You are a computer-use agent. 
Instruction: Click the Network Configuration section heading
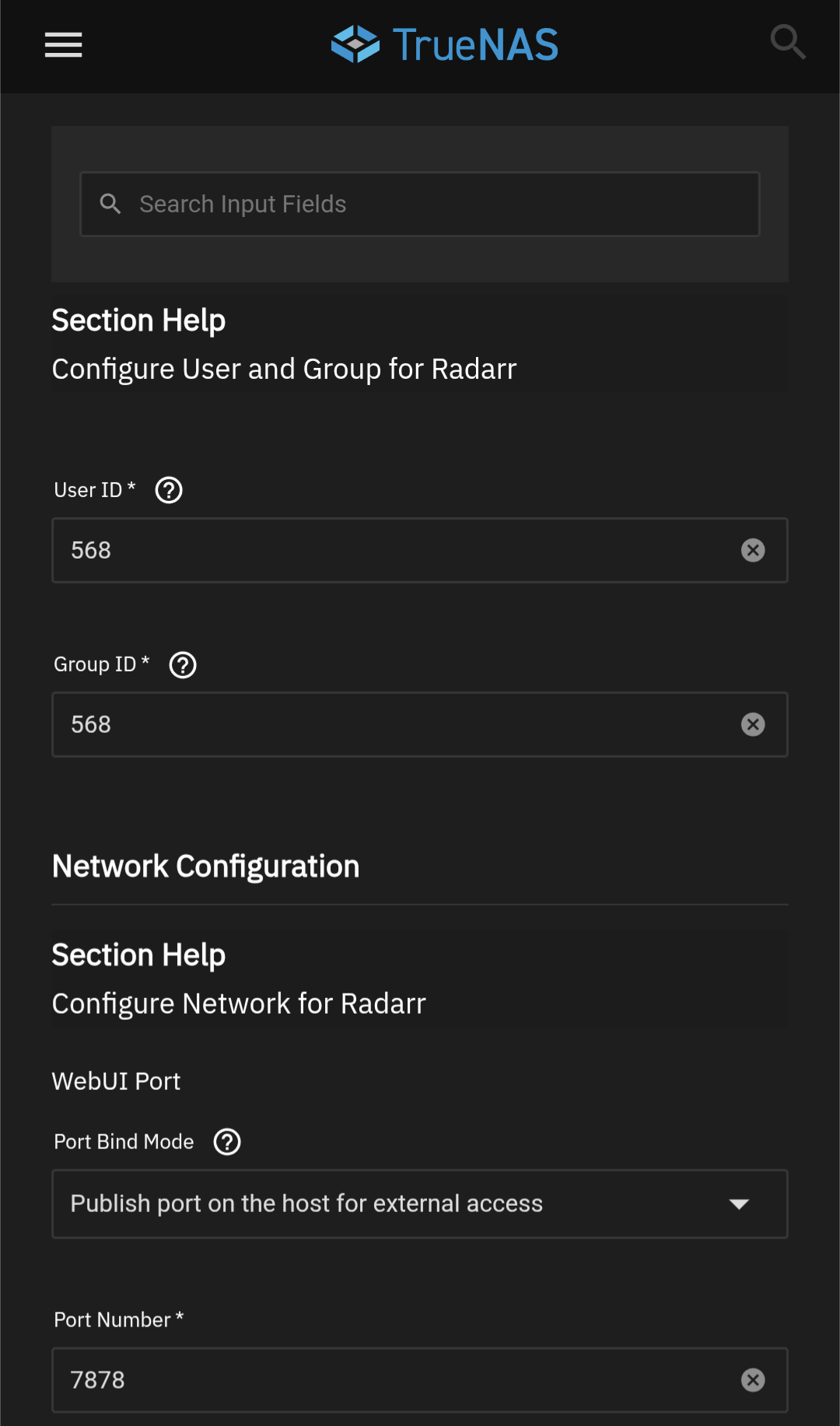[205, 867]
